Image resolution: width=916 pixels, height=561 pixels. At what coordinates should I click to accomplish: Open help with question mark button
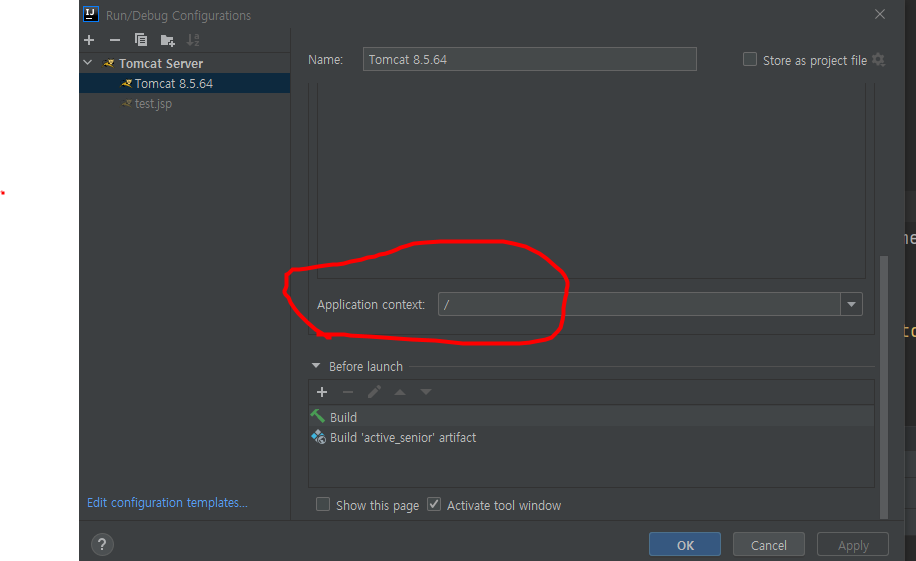point(102,545)
